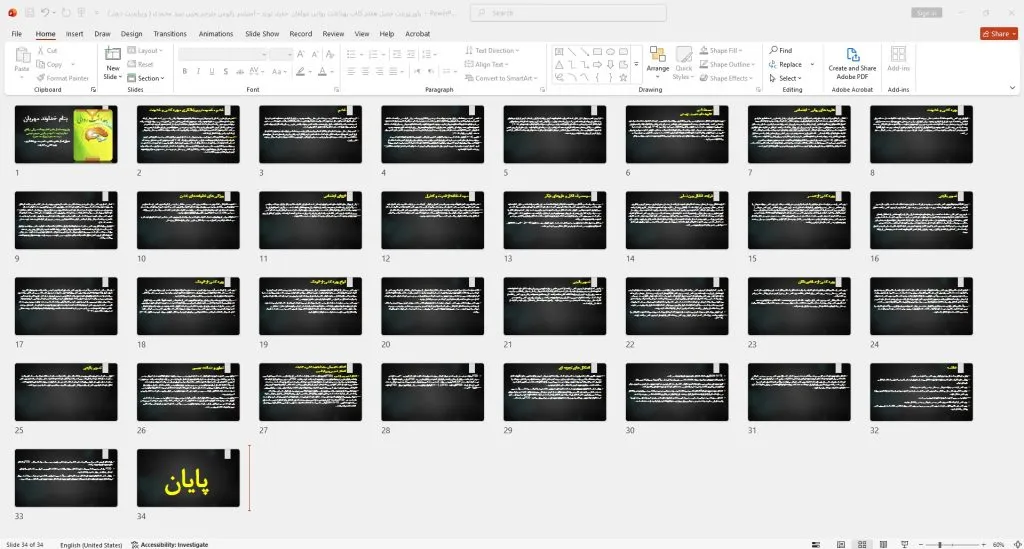Increase font size with the A-up icon
The width and height of the screenshot is (1024, 549).
[x=300, y=54]
